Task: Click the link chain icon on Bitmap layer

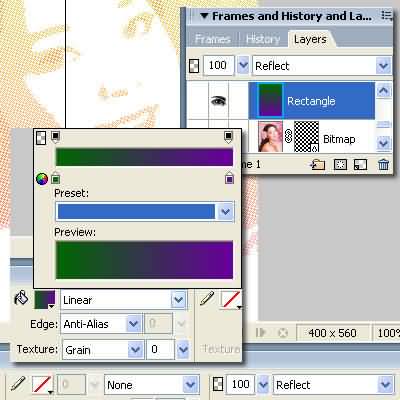Action: pos(289,136)
